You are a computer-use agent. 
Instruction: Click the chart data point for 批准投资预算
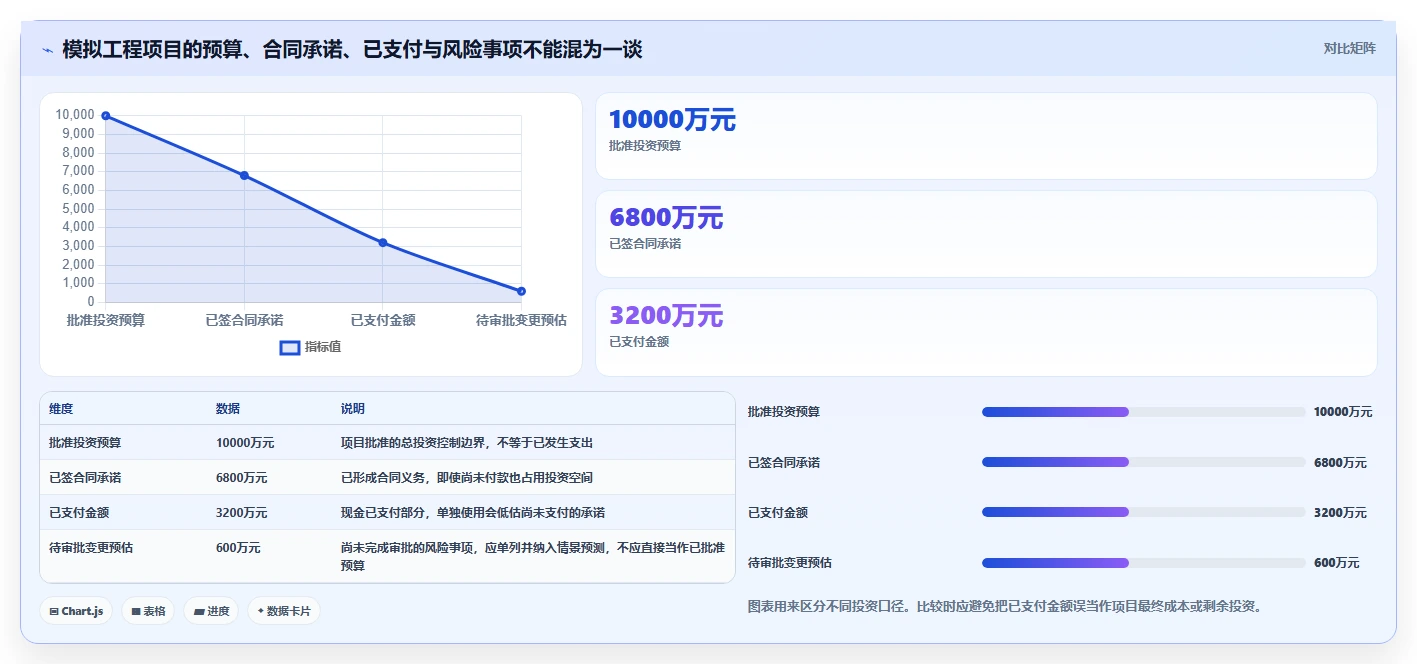pos(106,116)
